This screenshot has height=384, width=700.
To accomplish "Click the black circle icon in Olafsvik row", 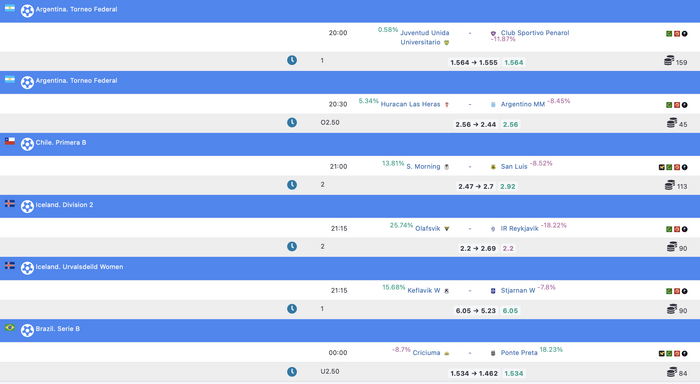I will [684, 229].
